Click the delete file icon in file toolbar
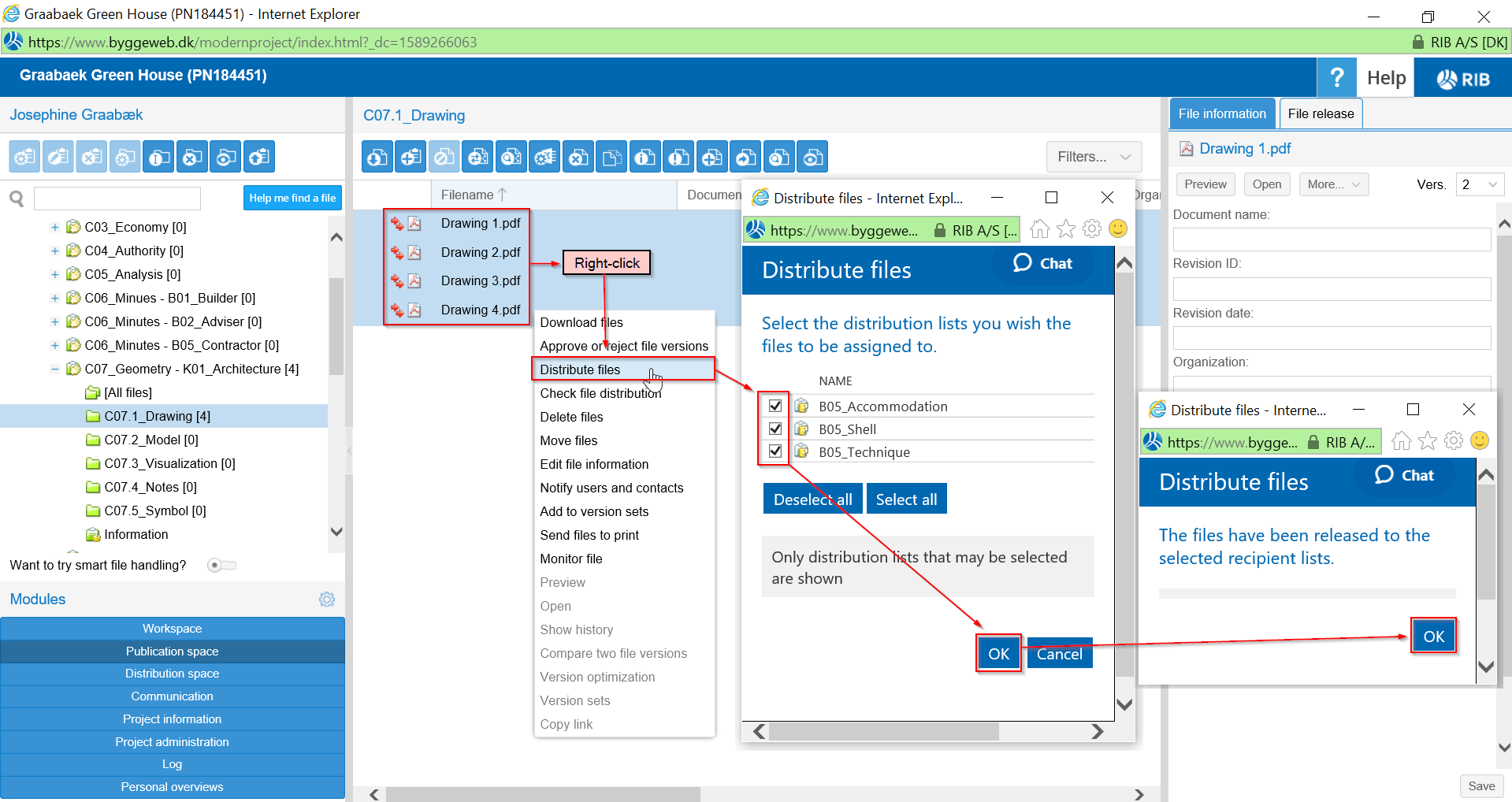The width and height of the screenshot is (1512, 802). (x=578, y=158)
